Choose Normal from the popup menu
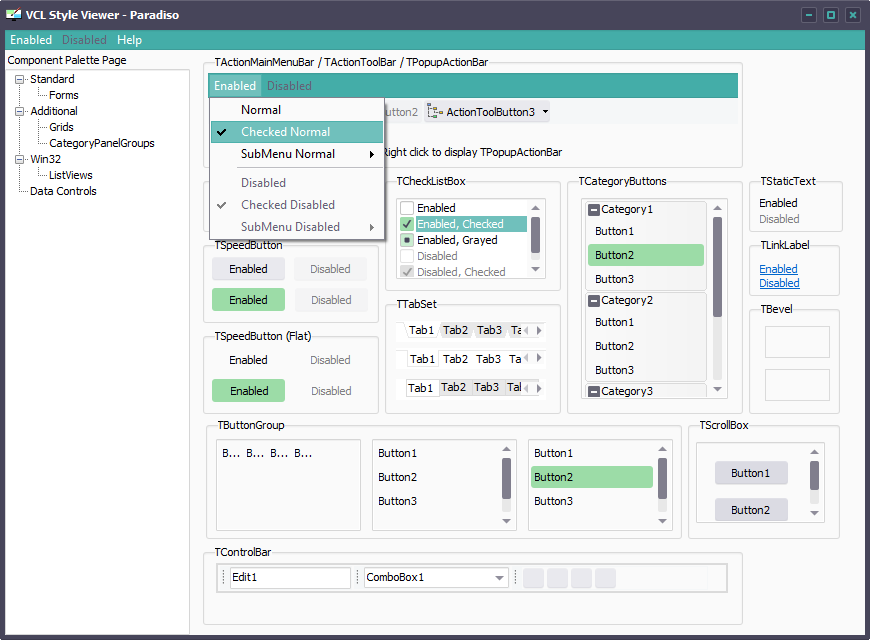 pyautogui.click(x=297, y=110)
